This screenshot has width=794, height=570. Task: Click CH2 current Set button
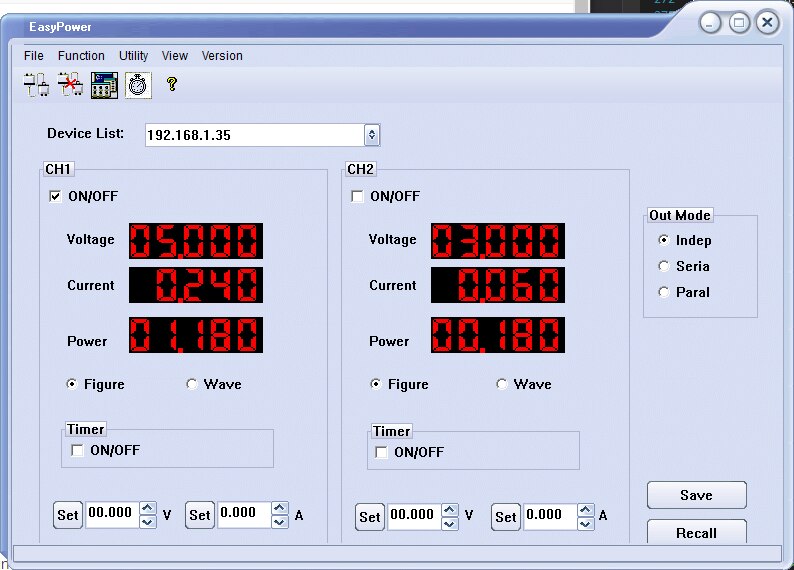pos(505,517)
